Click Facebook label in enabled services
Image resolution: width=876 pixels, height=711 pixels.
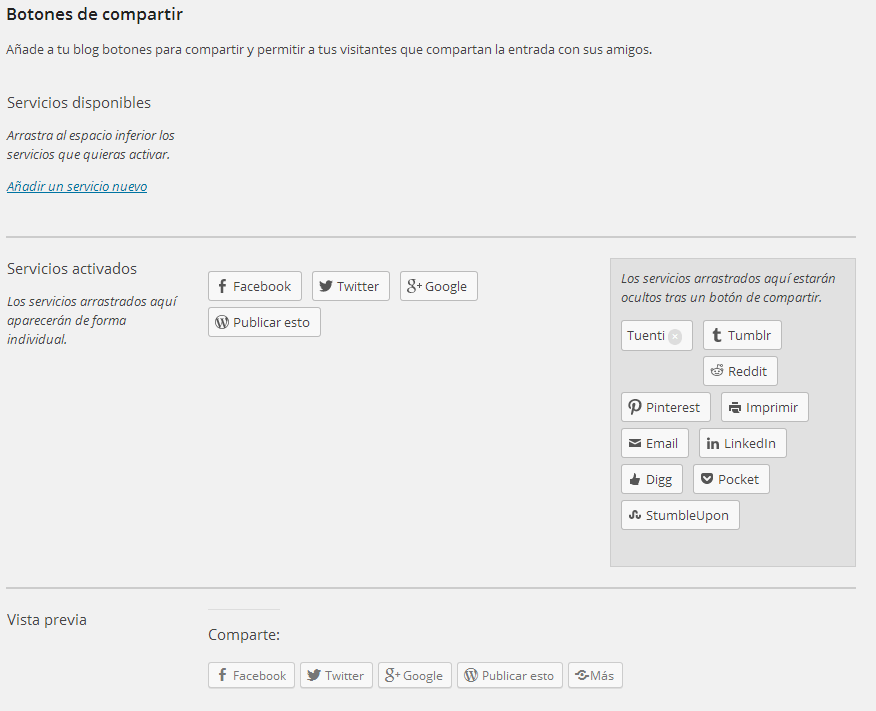click(x=262, y=287)
